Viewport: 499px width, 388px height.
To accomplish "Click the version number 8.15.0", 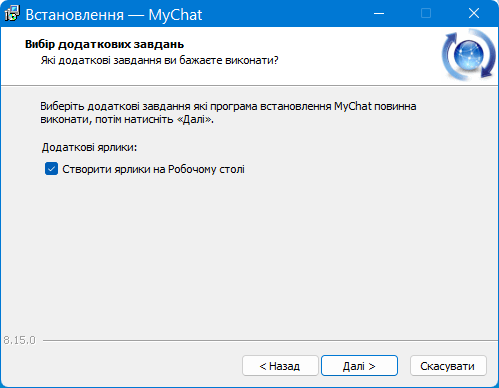I will [19, 340].
